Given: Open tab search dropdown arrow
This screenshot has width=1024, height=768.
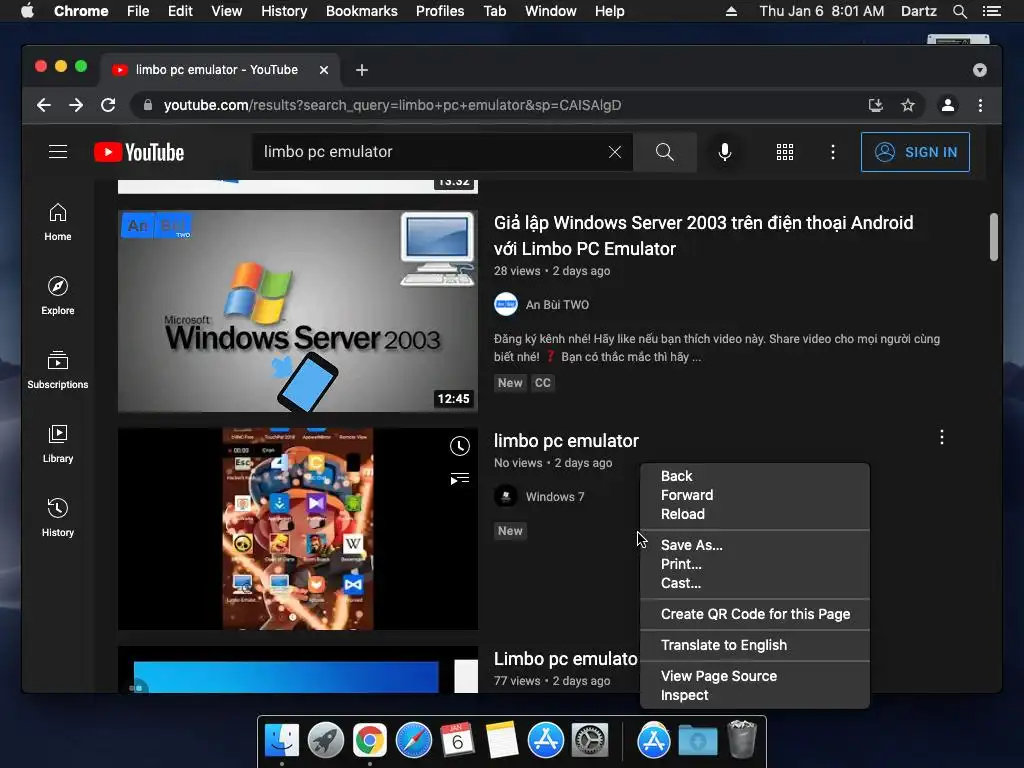Looking at the screenshot, I should (979, 70).
